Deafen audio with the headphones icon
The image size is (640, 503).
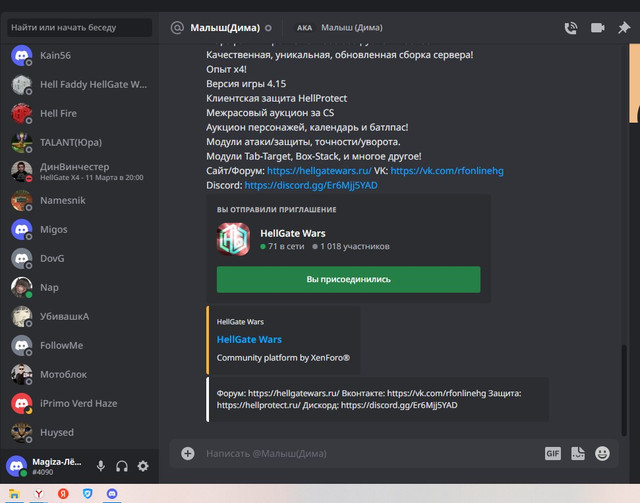coord(122,466)
